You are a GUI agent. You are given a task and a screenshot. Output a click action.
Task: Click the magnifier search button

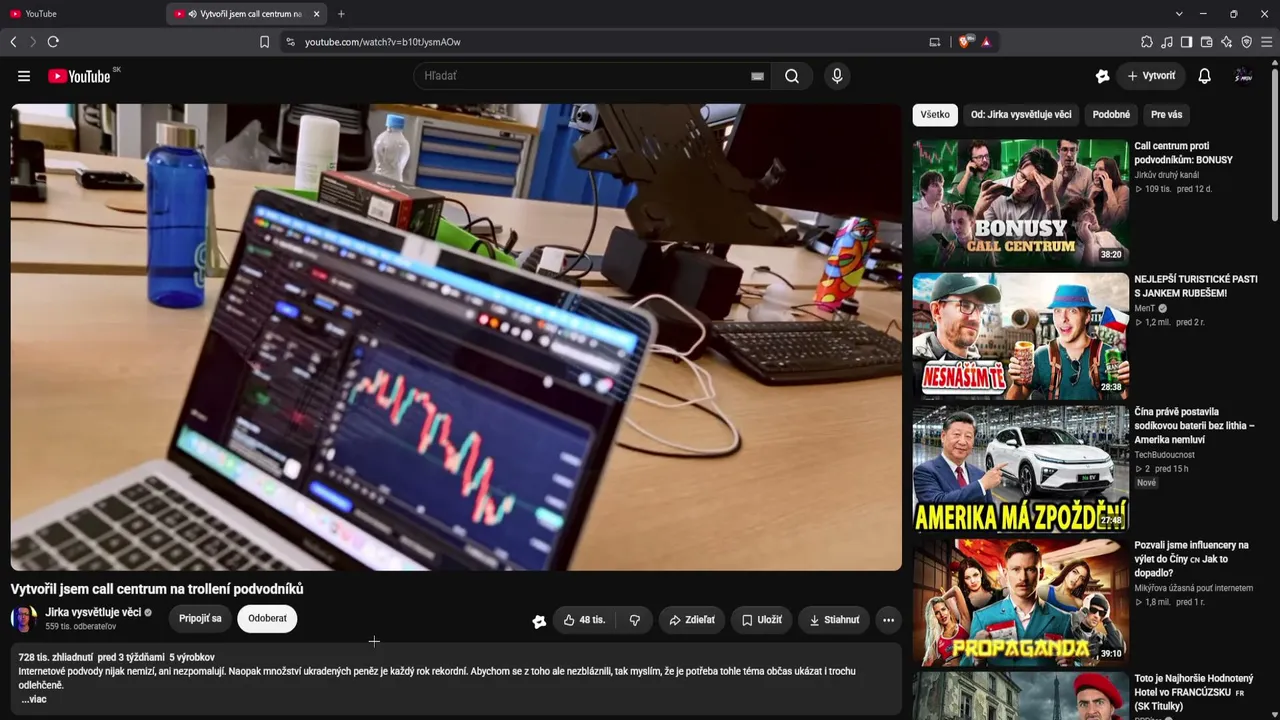pyautogui.click(x=792, y=76)
